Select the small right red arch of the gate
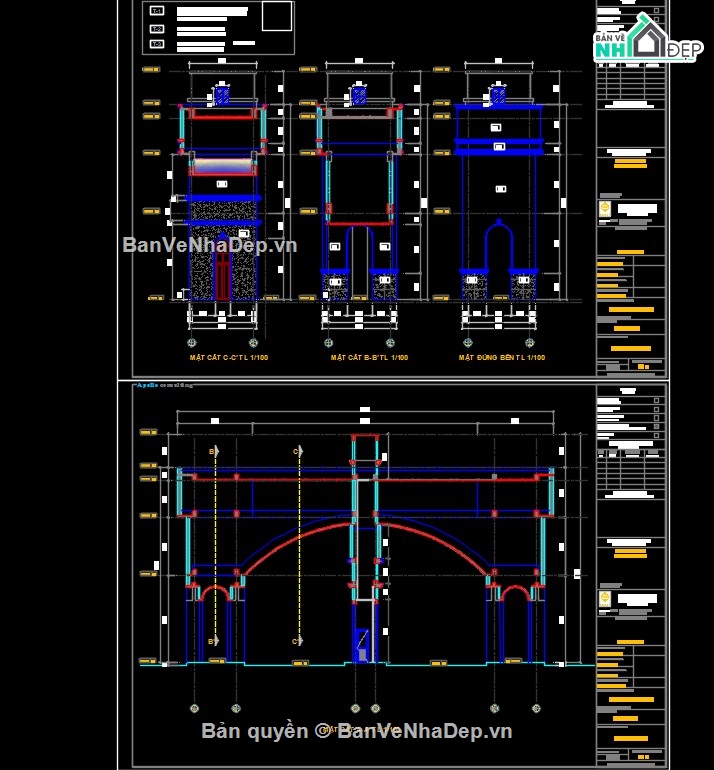Viewport: 714px width, 770px height. (x=515, y=593)
